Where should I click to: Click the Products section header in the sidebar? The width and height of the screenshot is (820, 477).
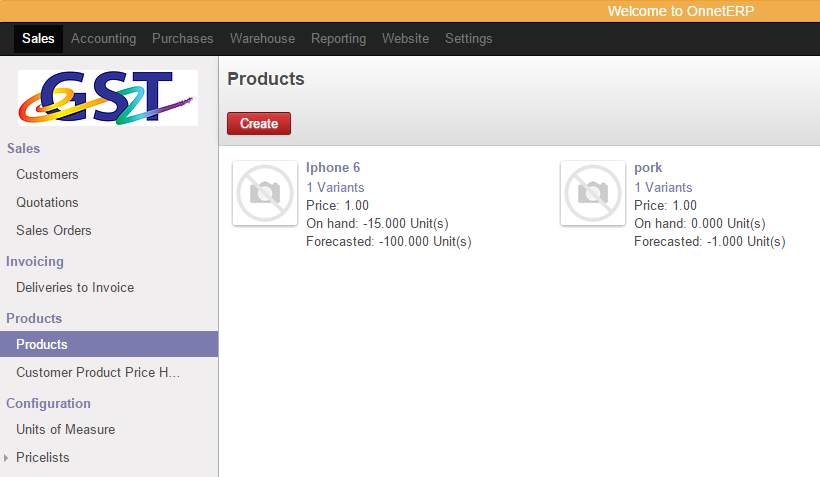(x=34, y=319)
